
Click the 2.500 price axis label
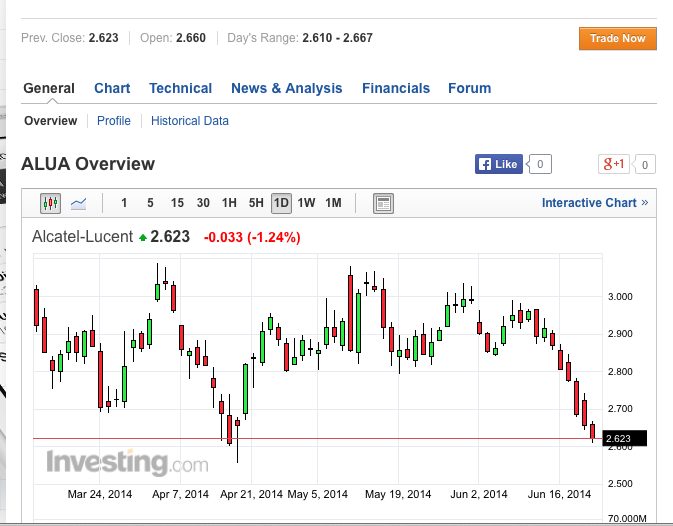[x=620, y=484]
